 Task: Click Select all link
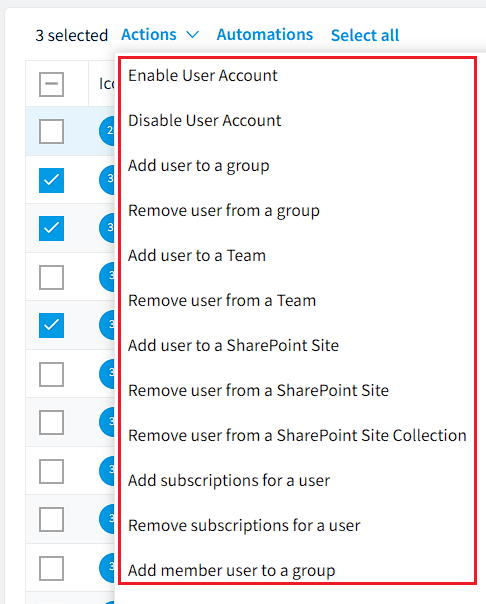[x=365, y=35]
